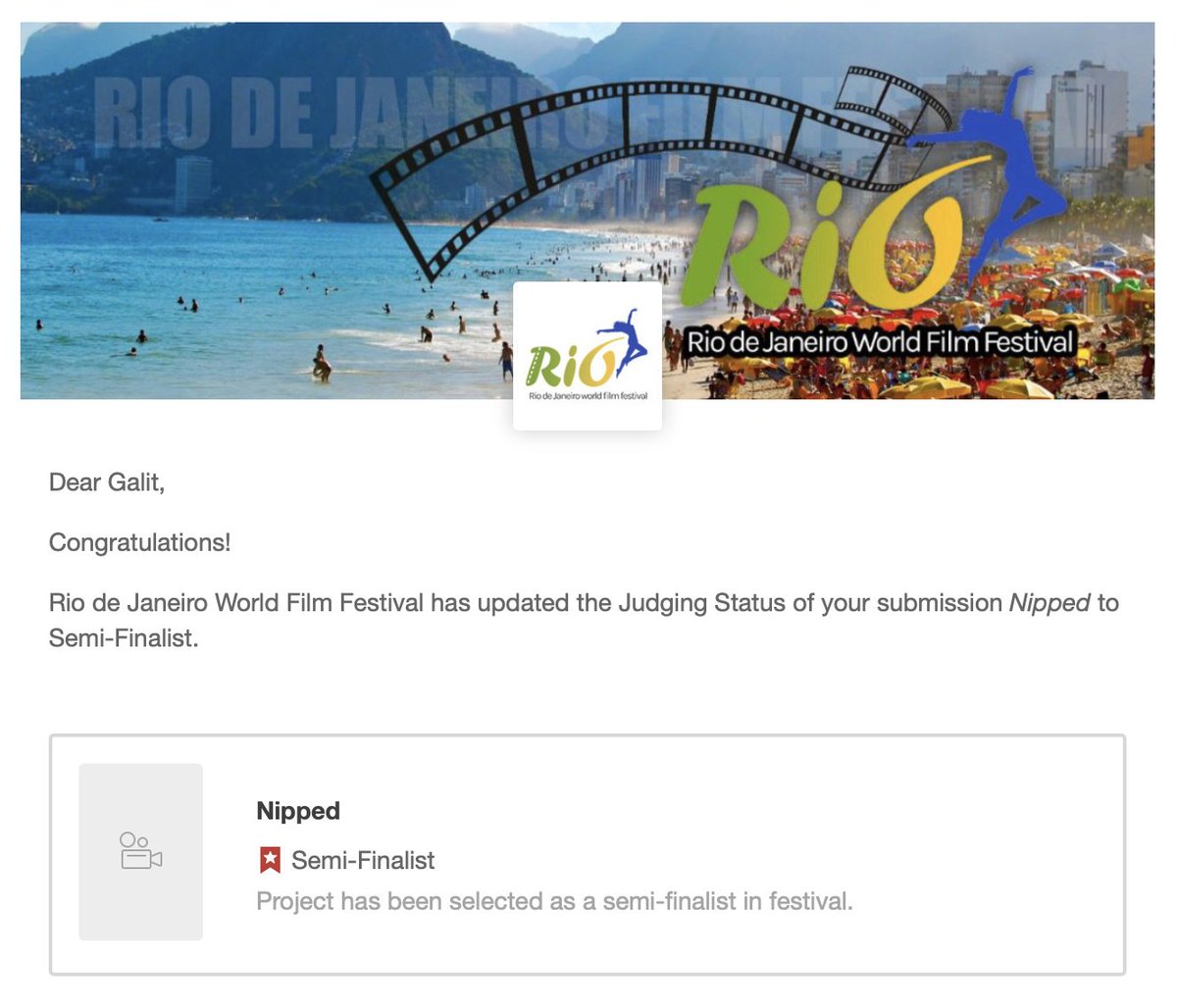Click the 'Congratulations!' line
The image size is (1177, 1008).
pyautogui.click(x=140, y=542)
